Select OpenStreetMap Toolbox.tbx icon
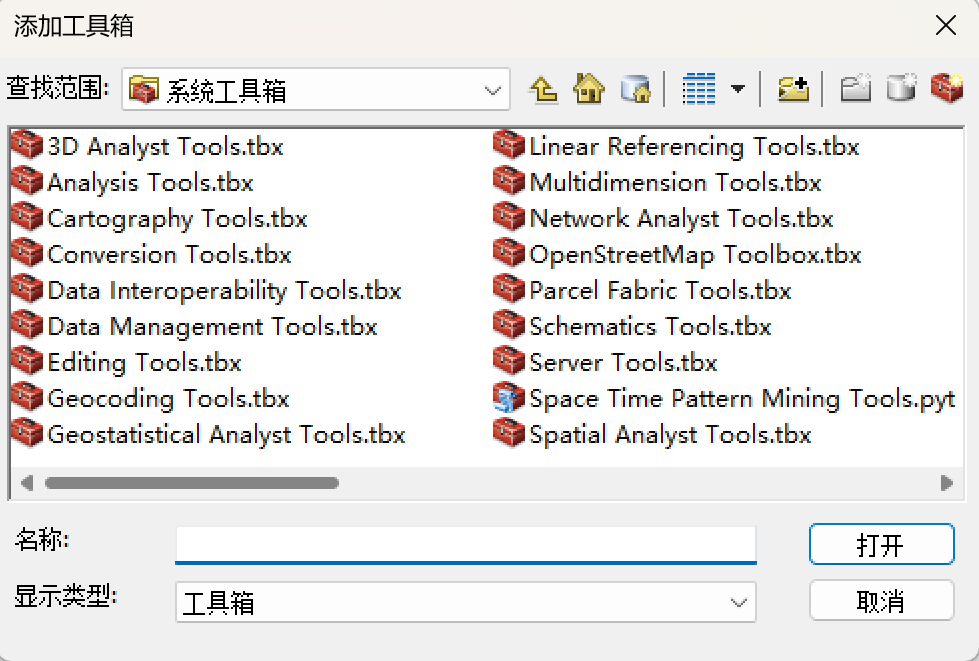 [509, 253]
